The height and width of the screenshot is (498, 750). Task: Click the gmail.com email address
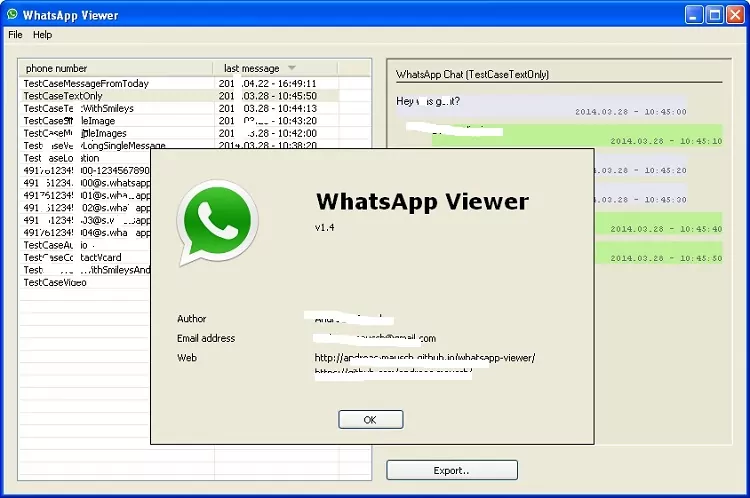point(375,338)
